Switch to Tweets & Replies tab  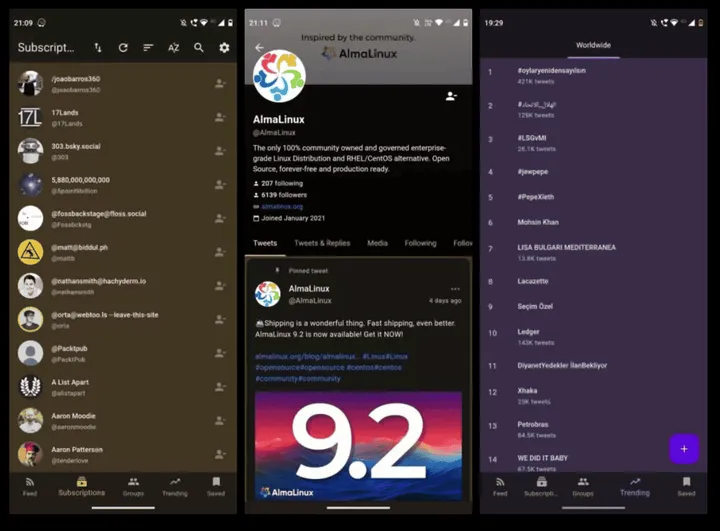322,243
